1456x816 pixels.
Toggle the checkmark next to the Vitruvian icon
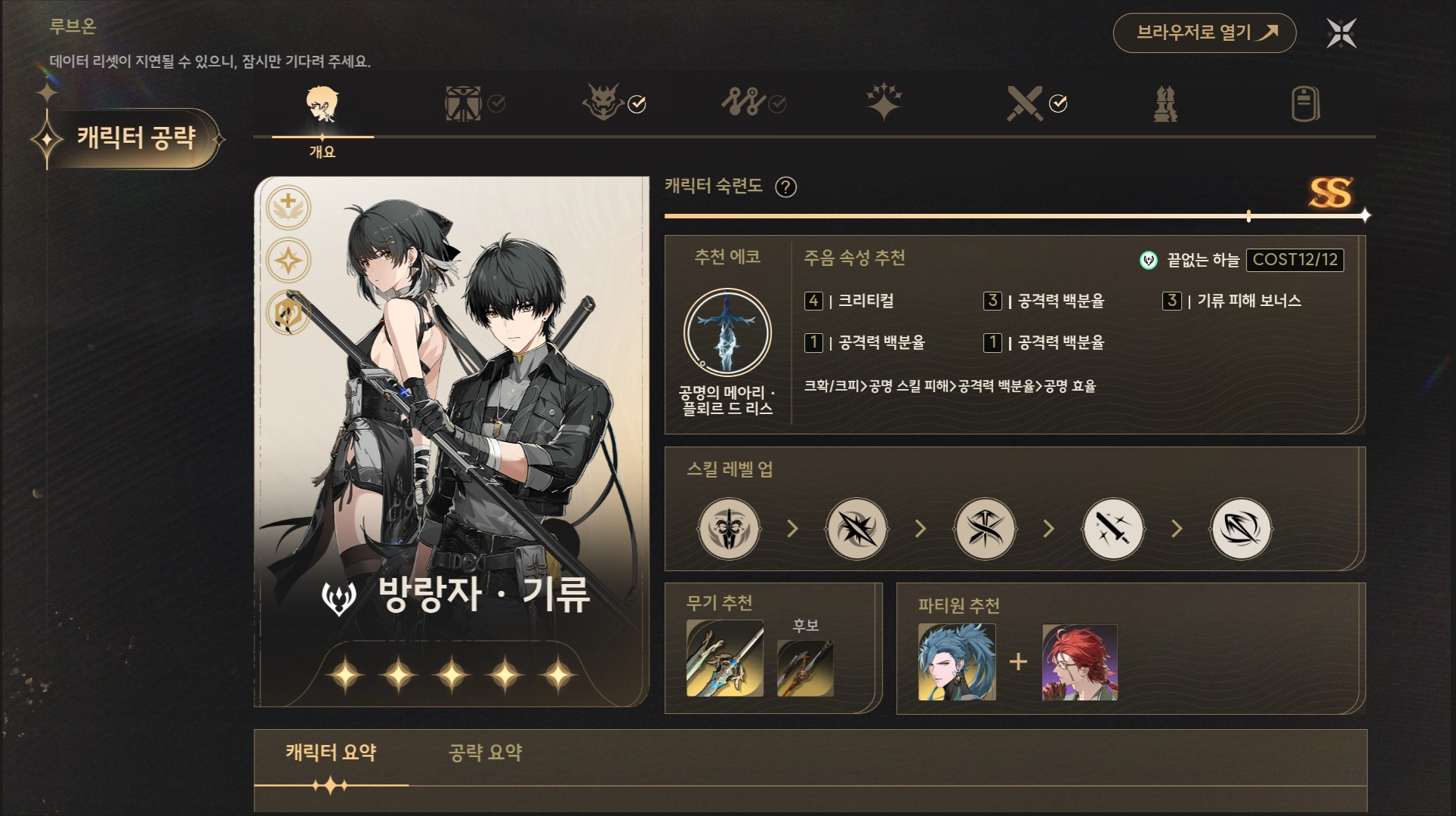click(x=496, y=104)
